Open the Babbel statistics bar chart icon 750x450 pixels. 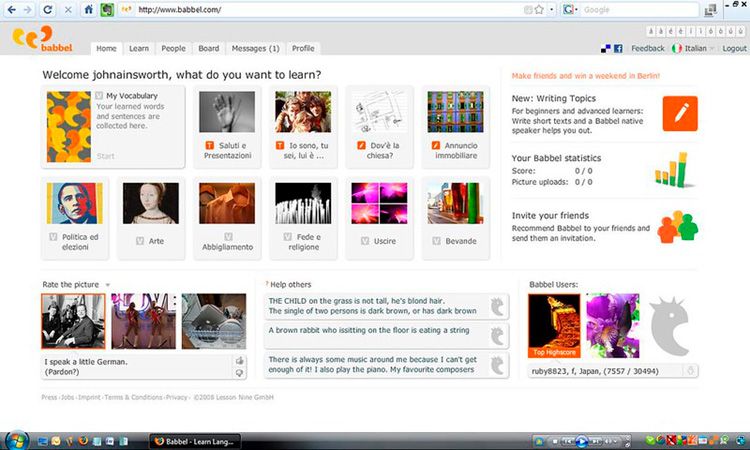point(676,170)
